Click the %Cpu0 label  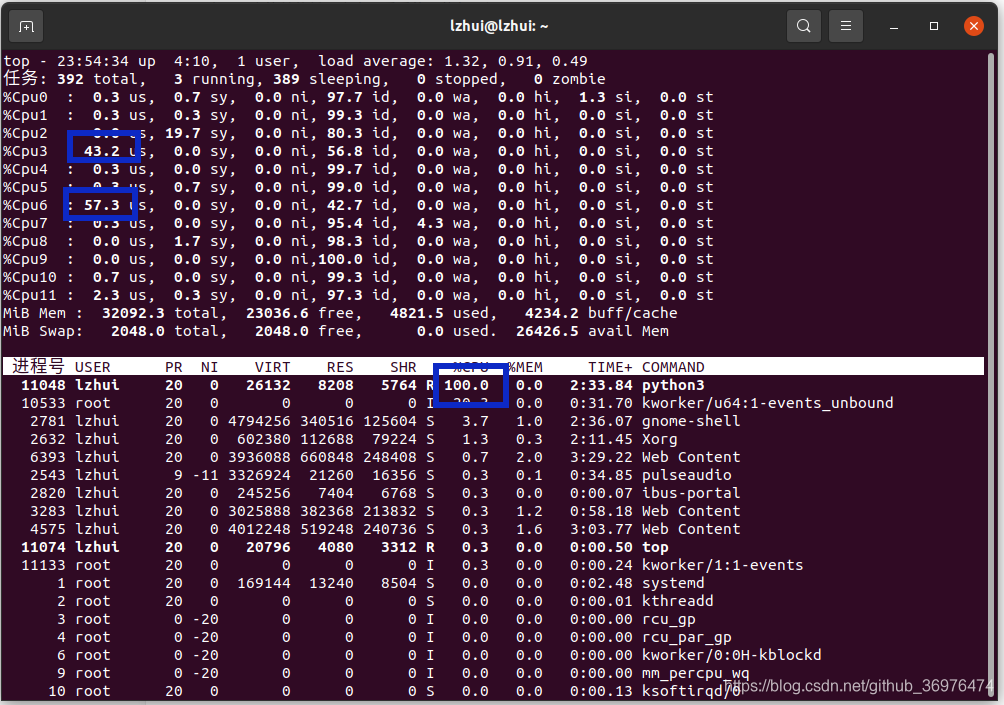click(x=25, y=97)
